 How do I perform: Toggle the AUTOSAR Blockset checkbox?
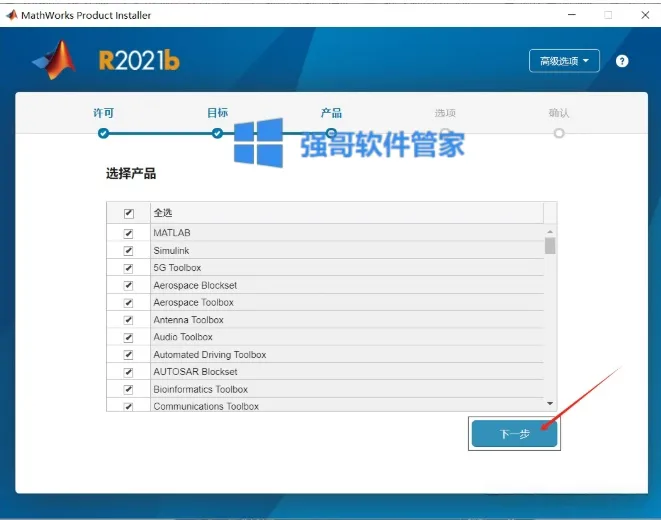click(x=129, y=372)
